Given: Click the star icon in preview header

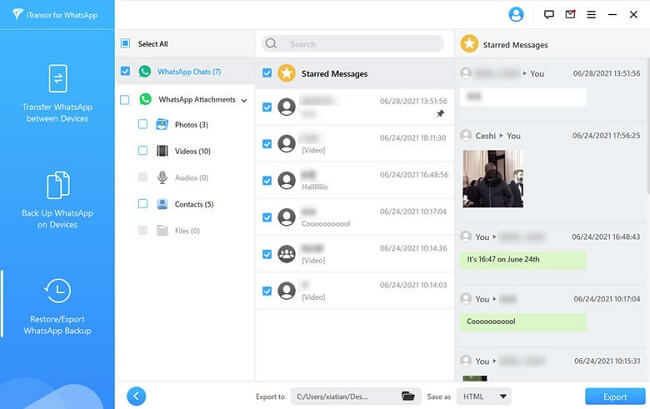Looking at the screenshot, I should coord(469,44).
